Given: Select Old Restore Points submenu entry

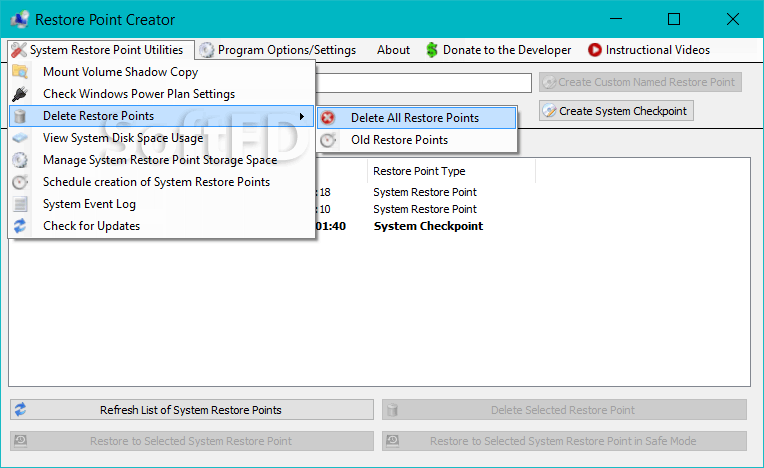Looking at the screenshot, I should coord(417,140).
